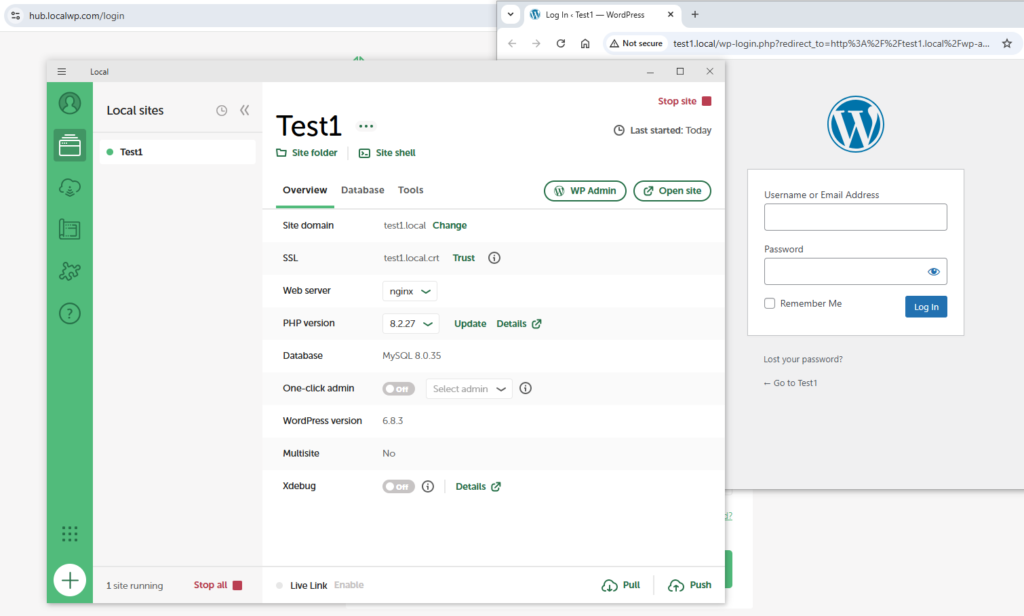Open the Cloud Backups sidebar icon
1024x616 pixels.
tap(70, 187)
